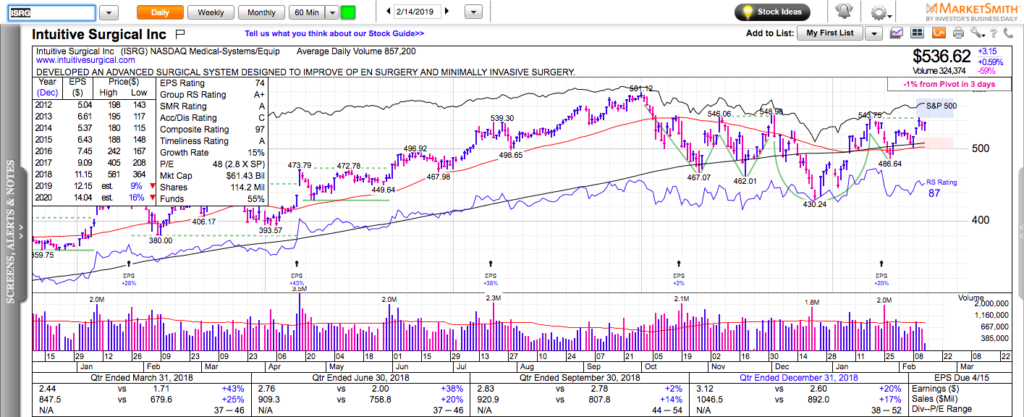Screen dimensions: 1024x417
Task: Open the 60 Min interval dropdown arrow
Action: click(332, 12)
